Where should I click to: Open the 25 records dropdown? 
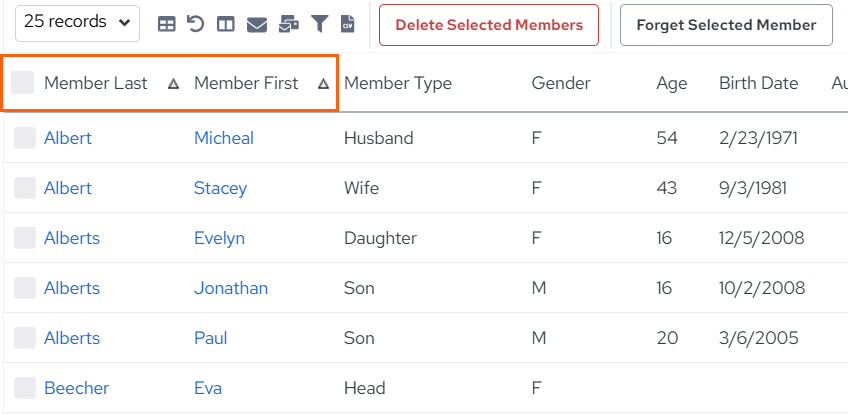[77, 23]
